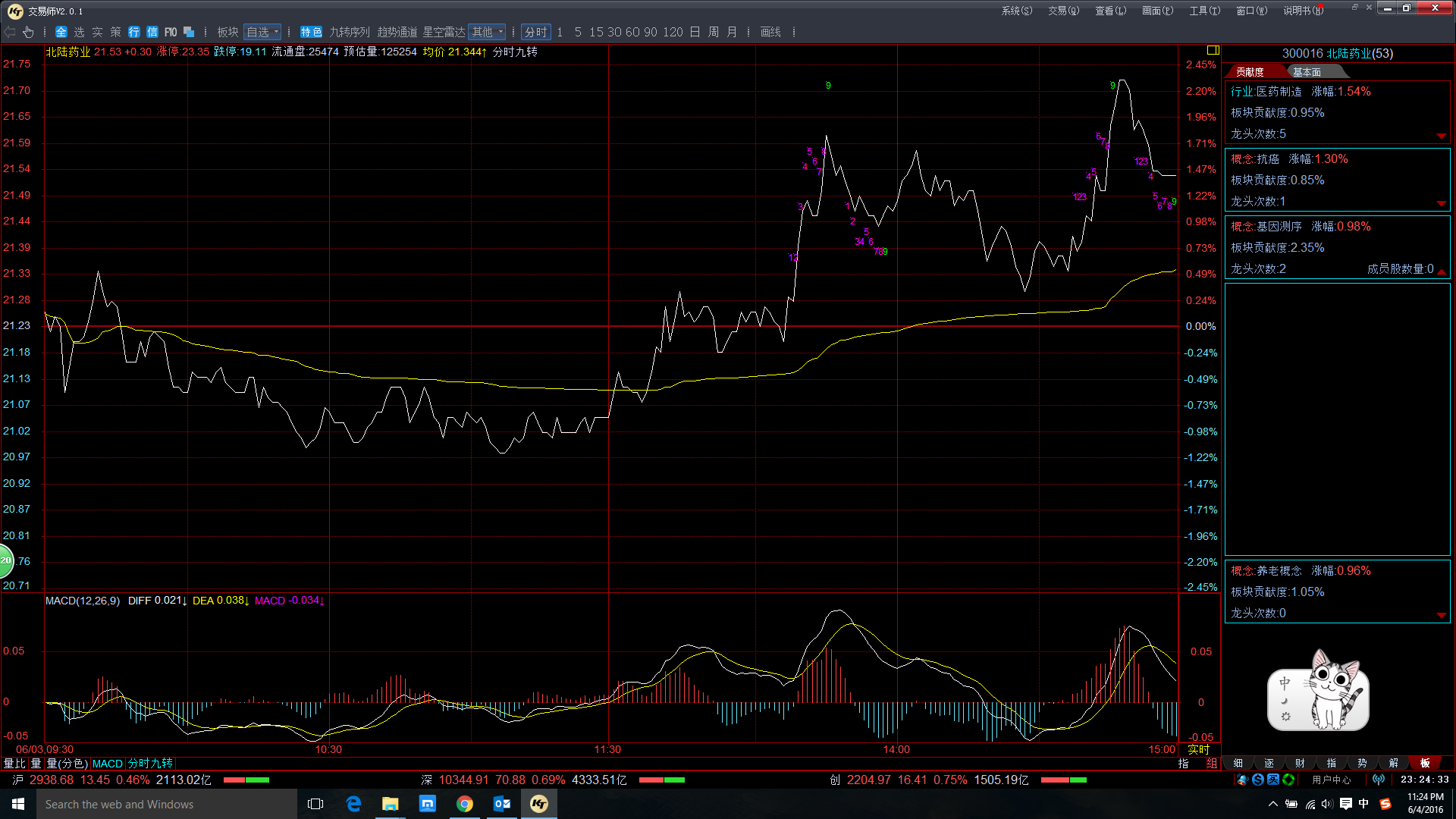1456x819 pixels.
Task: Select the hand pointer tool
Action: (29, 32)
